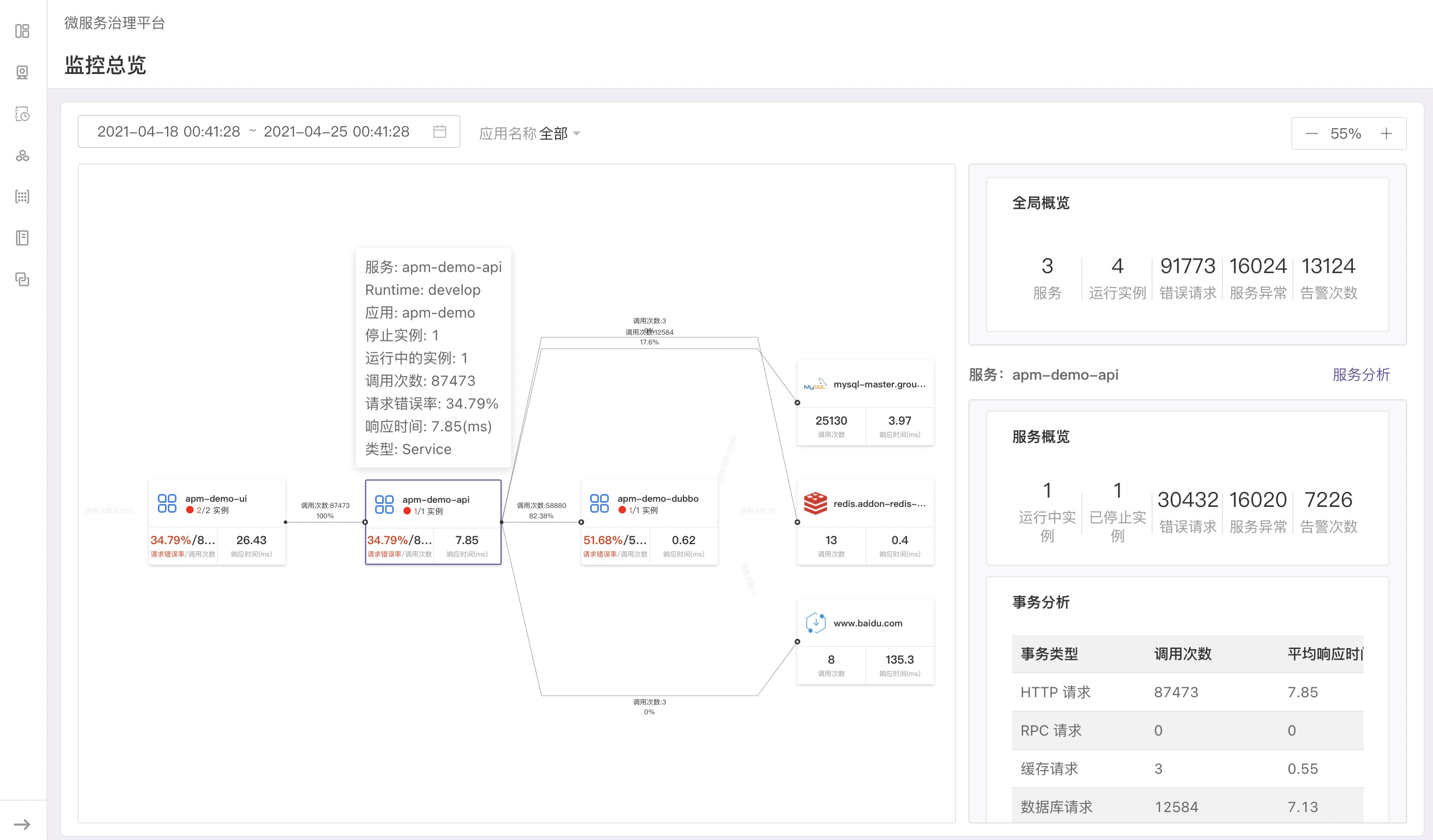This screenshot has width=1433, height=840.
Task: Select the www.baidu.com node title
Action: 868,623
